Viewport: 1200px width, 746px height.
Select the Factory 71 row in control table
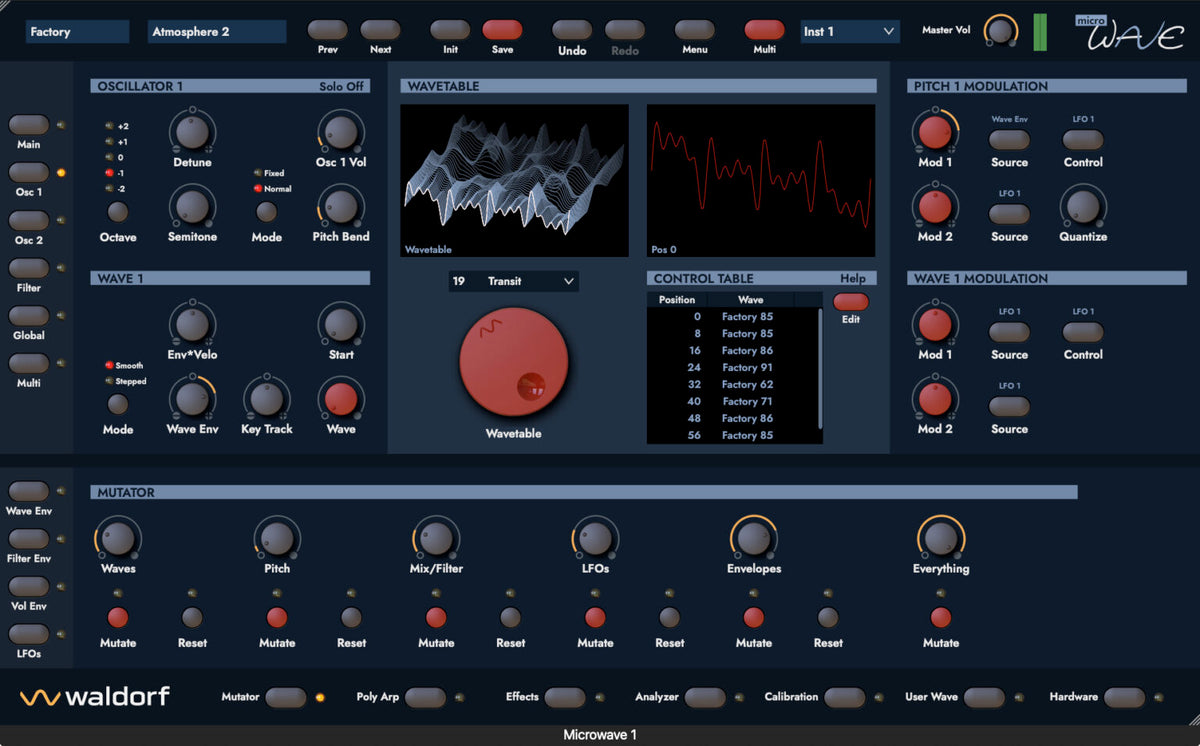(x=734, y=401)
